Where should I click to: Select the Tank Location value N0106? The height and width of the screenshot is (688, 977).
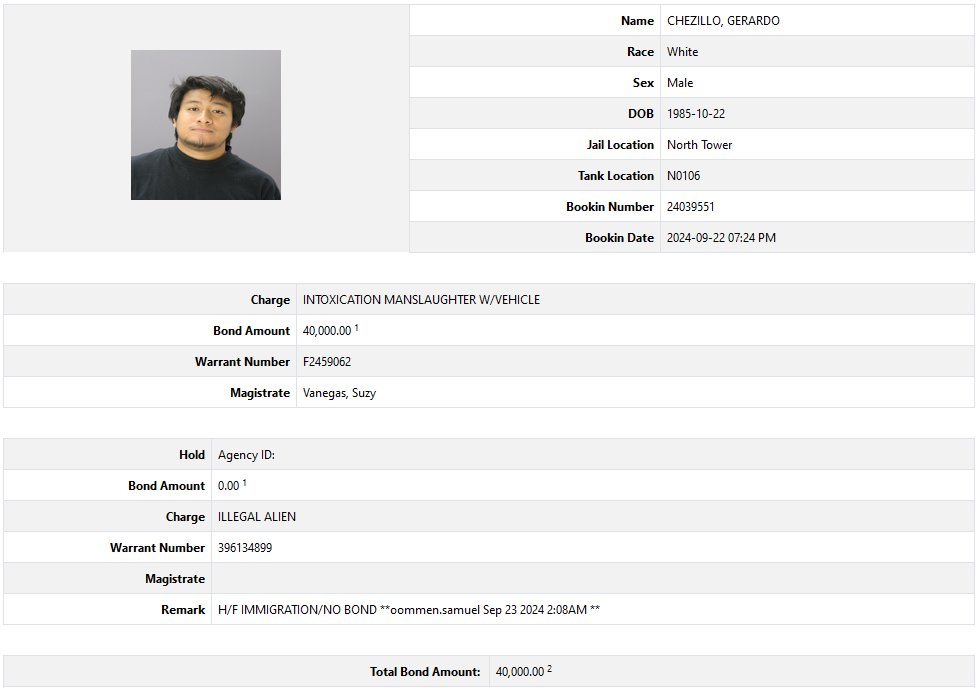click(x=684, y=176)
